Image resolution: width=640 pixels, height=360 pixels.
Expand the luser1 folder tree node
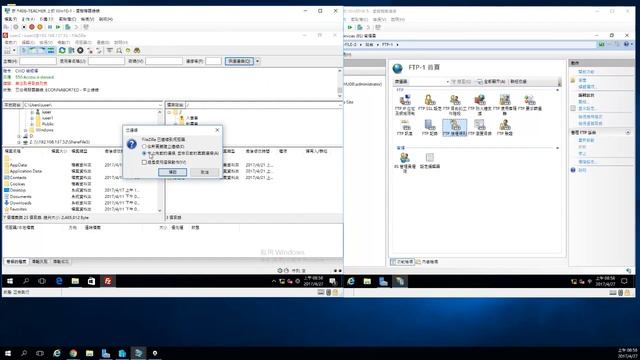pyautogui.click(x=32, y=118)
